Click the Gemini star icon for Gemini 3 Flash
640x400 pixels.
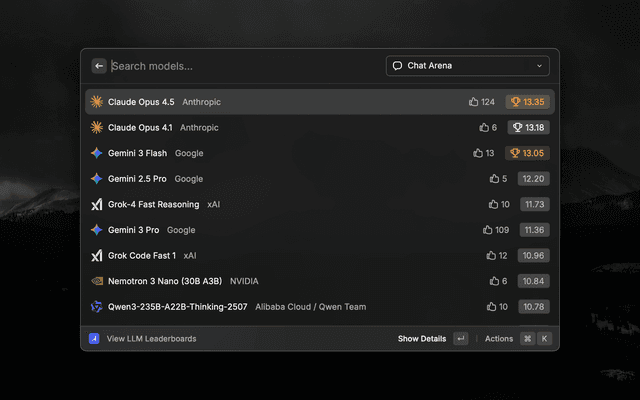[x=97, y=153]
